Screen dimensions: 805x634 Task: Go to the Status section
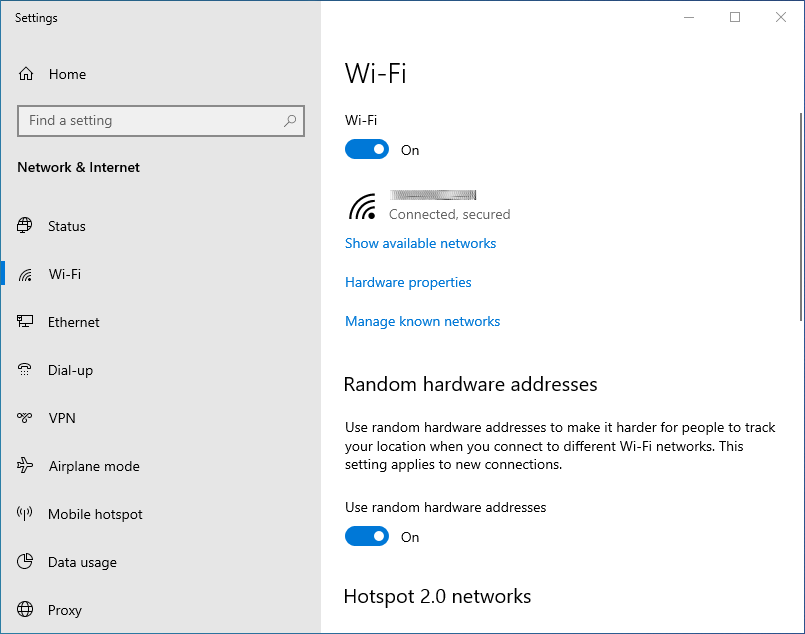point(67,226)
